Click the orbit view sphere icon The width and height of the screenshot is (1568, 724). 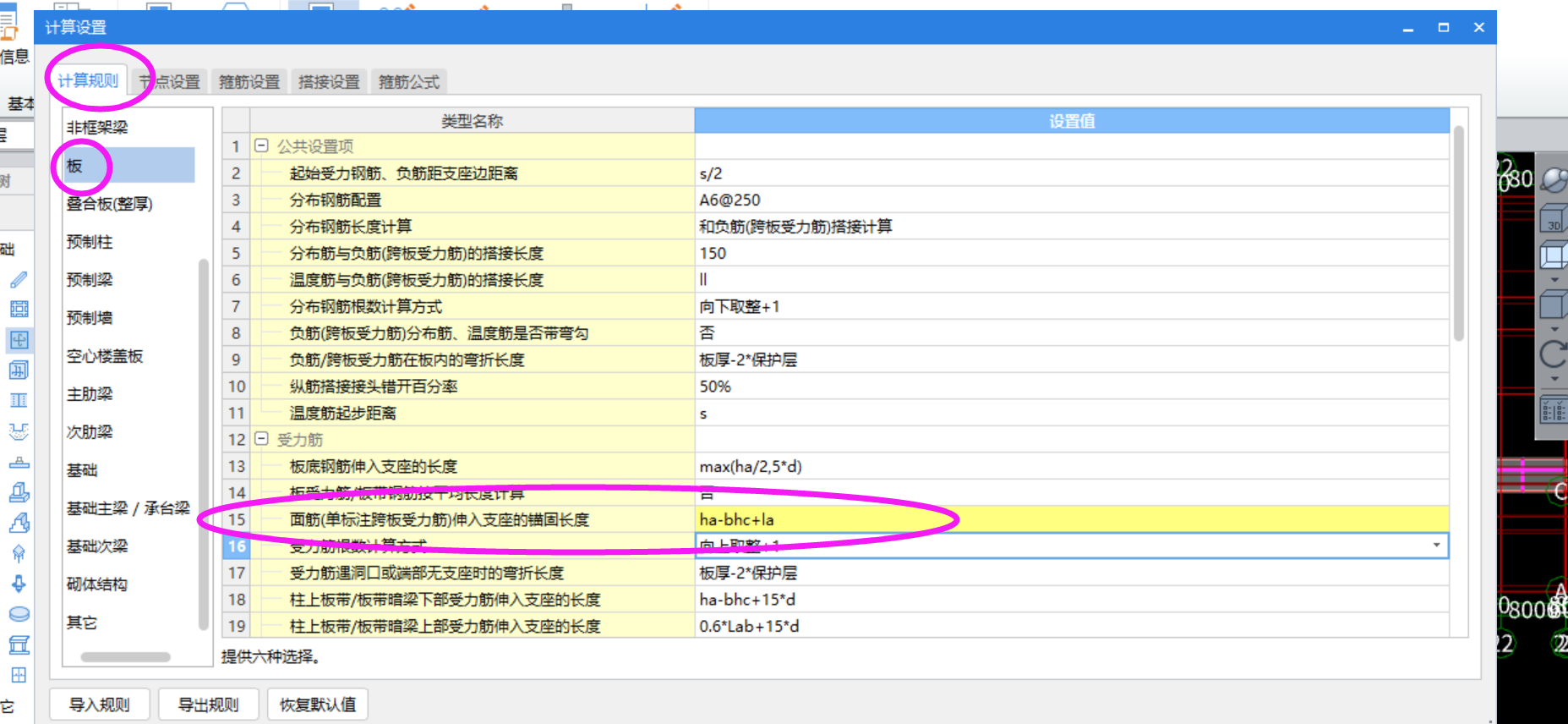(x=1554, y=179)
